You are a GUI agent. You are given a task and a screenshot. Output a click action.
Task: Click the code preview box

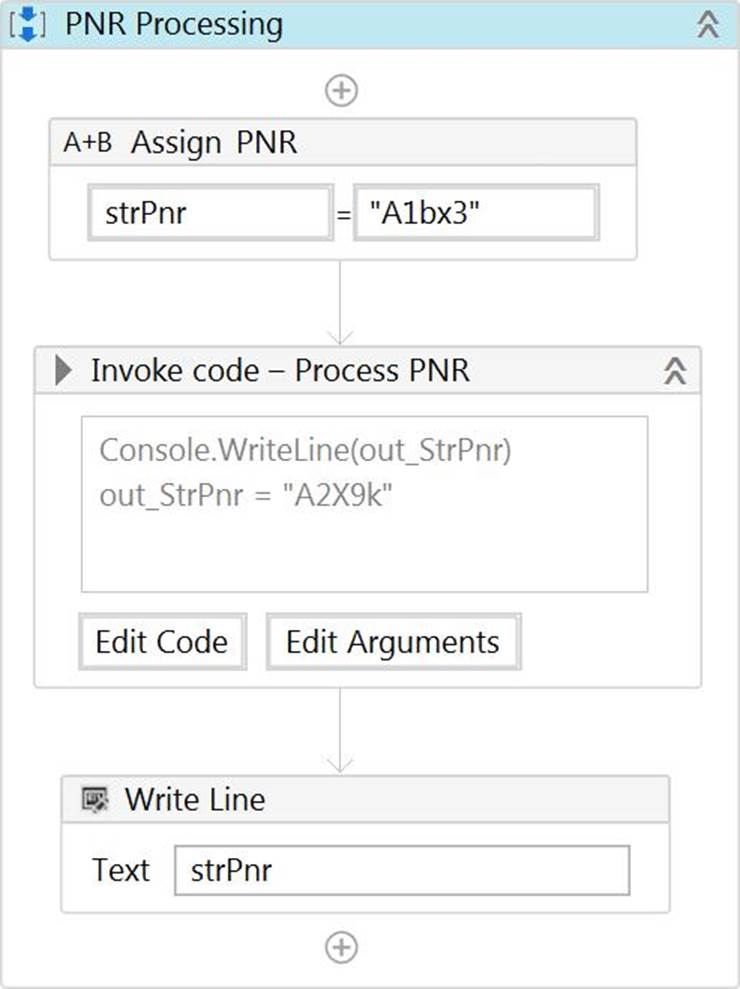(364, 504)
